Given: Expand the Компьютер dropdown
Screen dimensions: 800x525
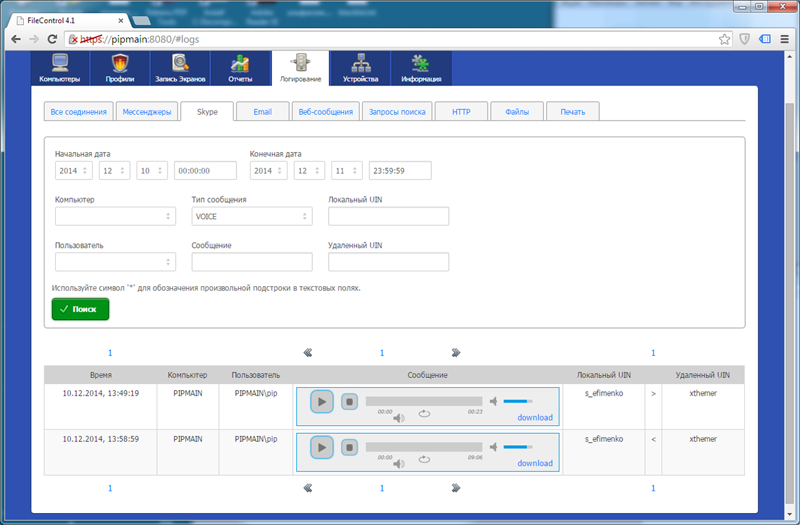Looking at the screenshot, I should tap(115, 216).
